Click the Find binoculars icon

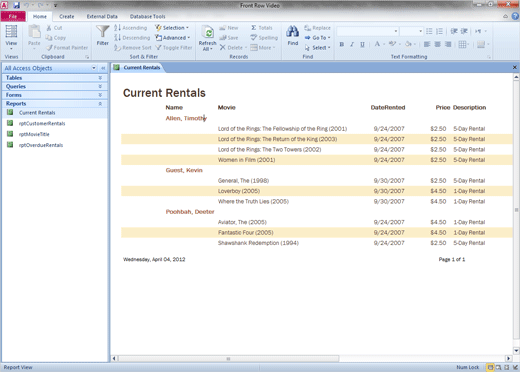pyautogui.click(x=292, y=32)
